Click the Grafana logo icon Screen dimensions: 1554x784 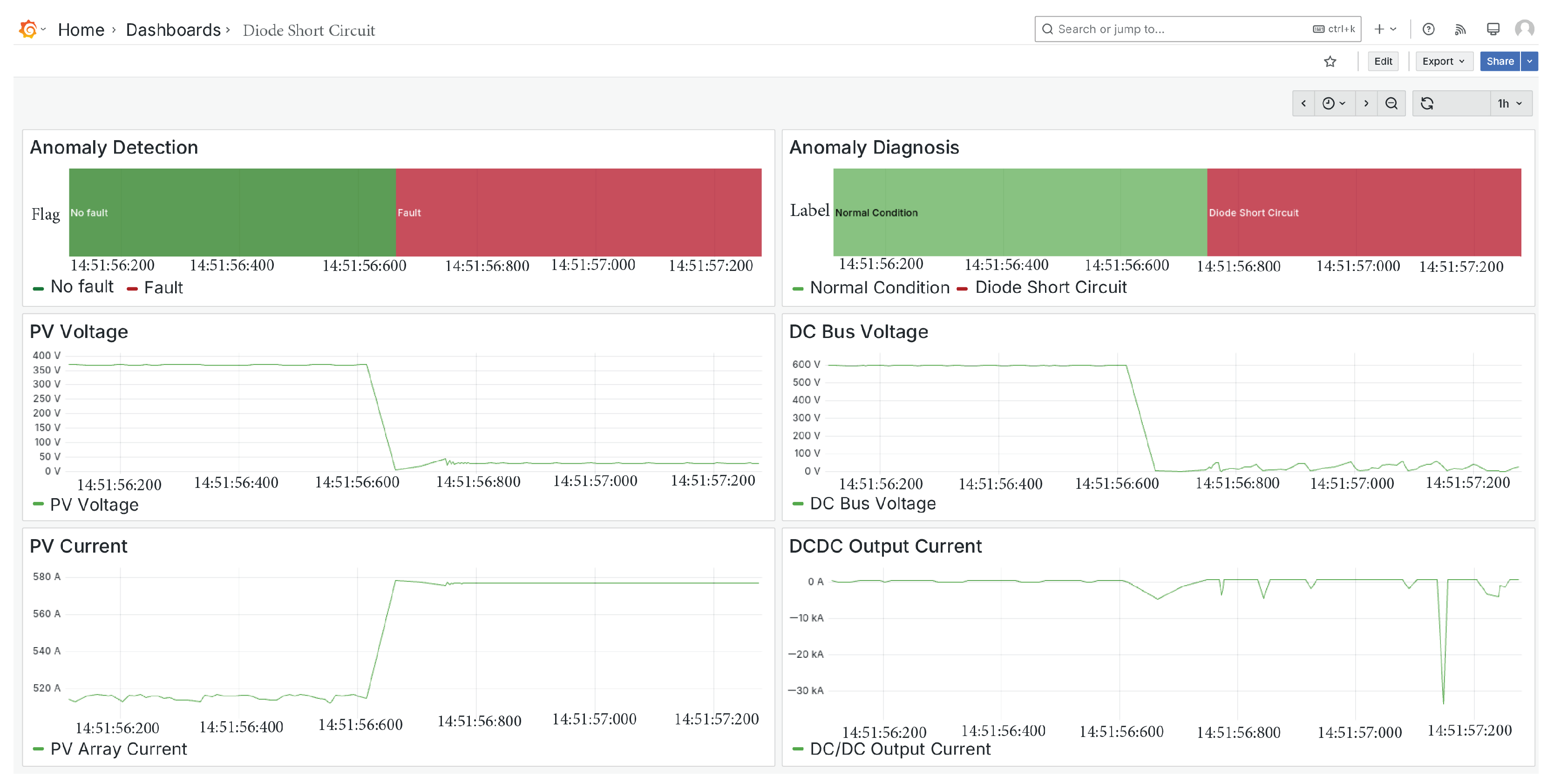(28, 29)
